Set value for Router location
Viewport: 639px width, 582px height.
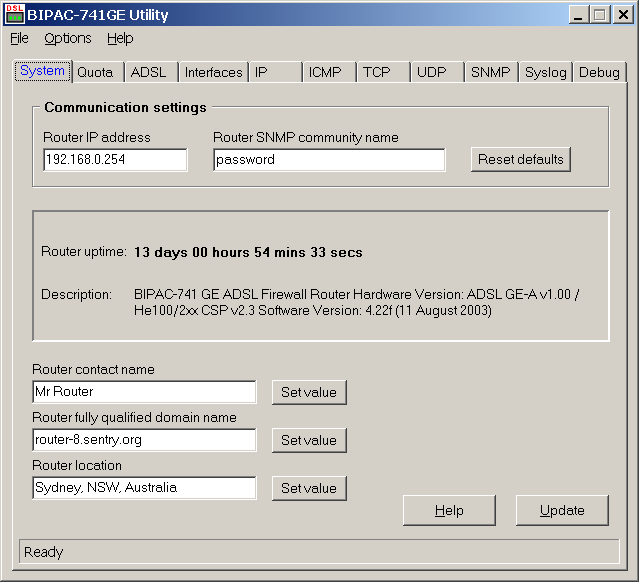pyautogui.click(x=309, y=488)
